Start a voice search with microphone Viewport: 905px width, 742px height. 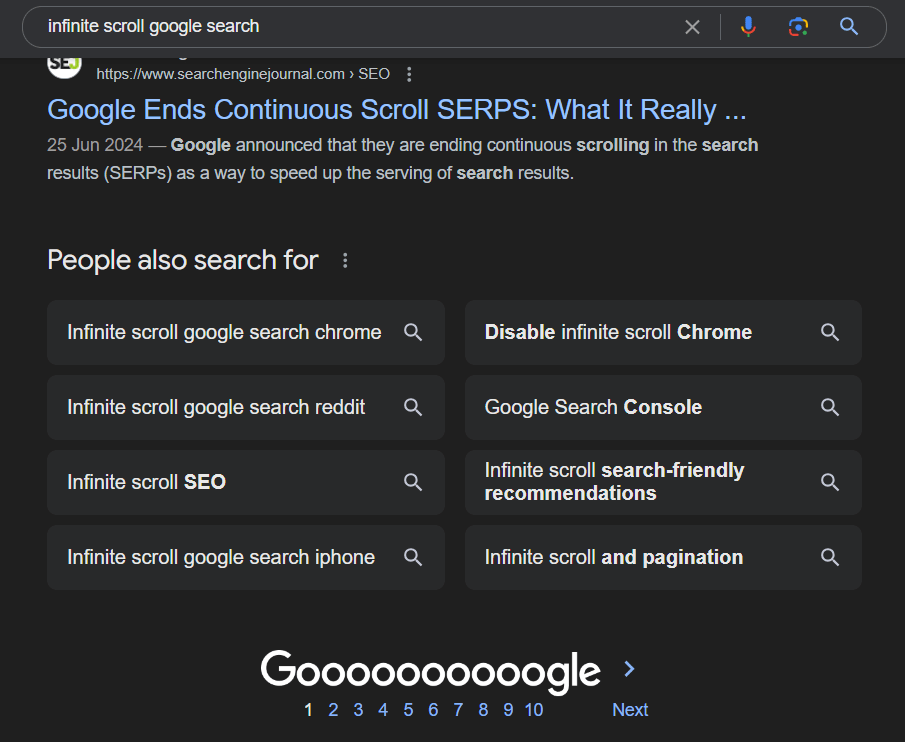click(748, 27)
